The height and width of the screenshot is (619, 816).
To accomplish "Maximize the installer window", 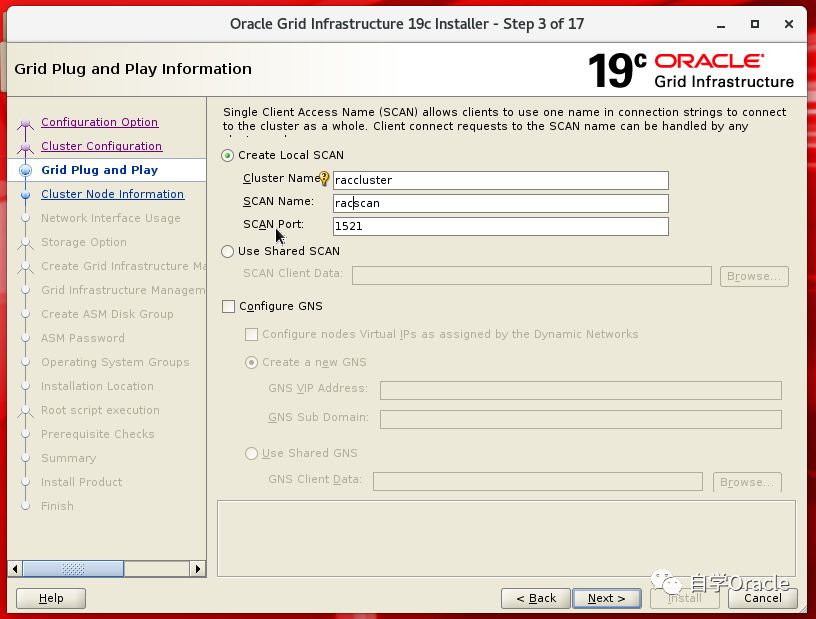I will point(755,24).
